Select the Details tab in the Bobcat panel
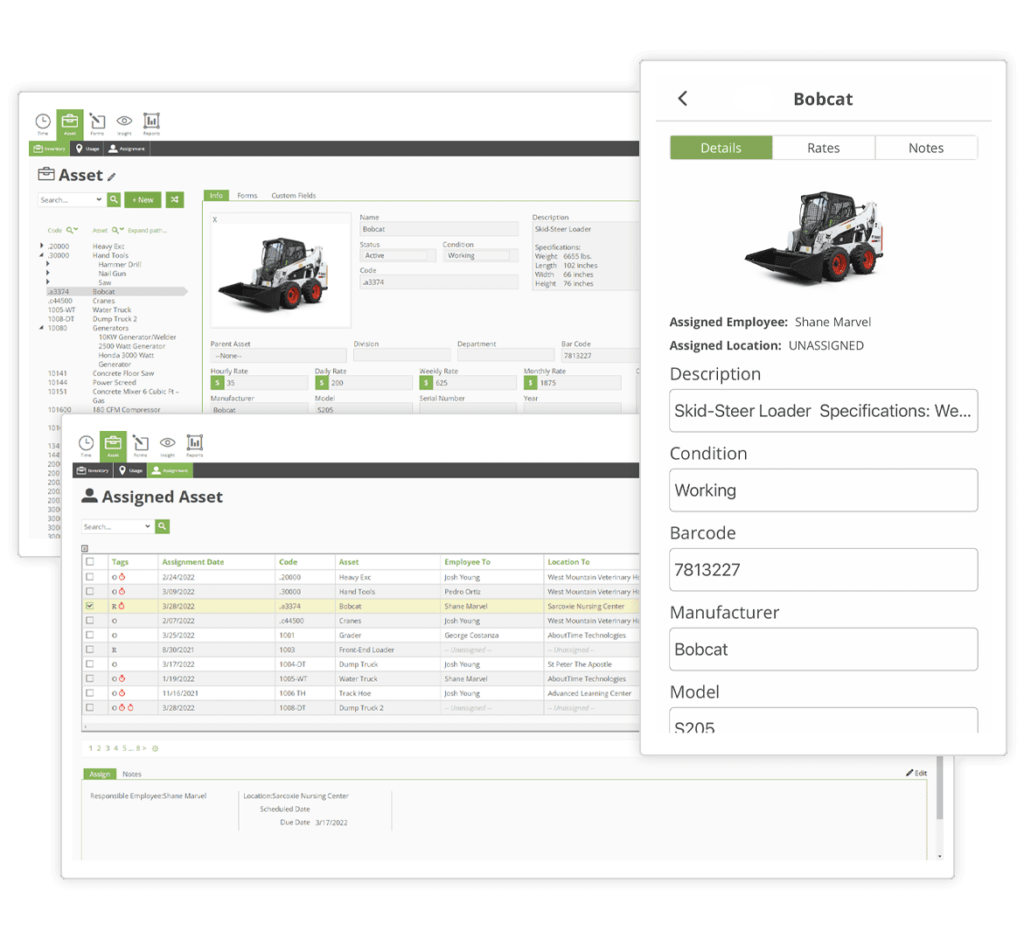Image resolution: width=1024 pixels, height=938 pixels. pyautogui.click(x=721, y=148)
